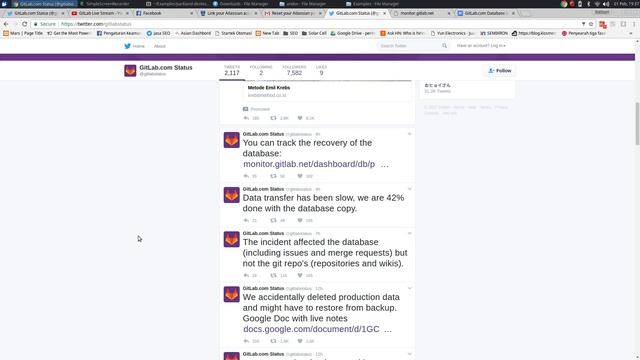This screenshot has height=360, width=640.
Task: Like the 'You can track the recovery' tweet
Action: (x=300, y=176)
